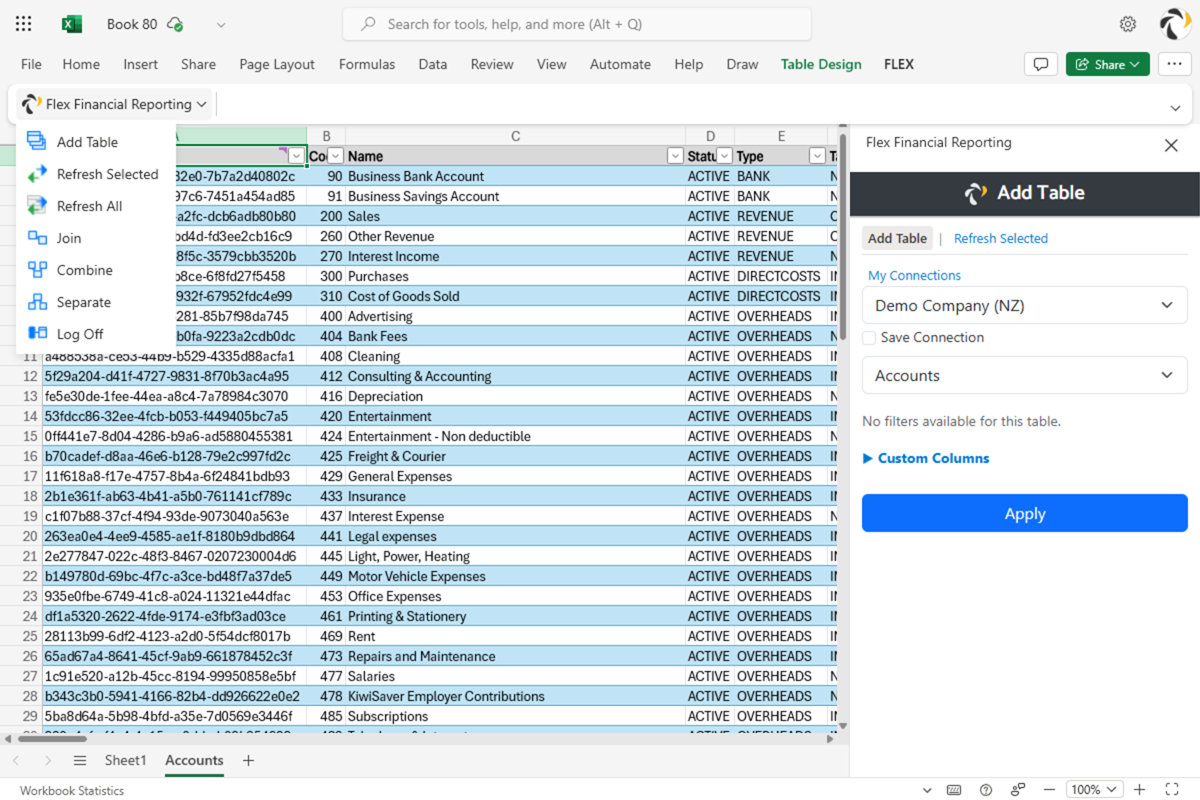Click the Combine tables icon

tap(36, 270)
